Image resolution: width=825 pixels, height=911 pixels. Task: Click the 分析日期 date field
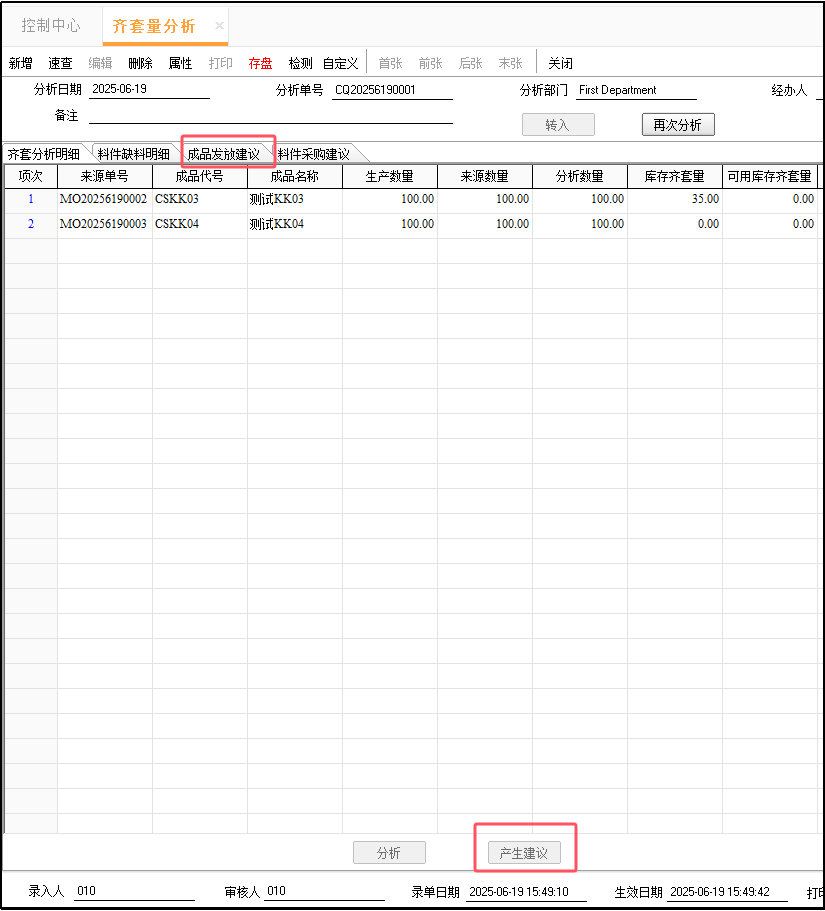point(149,90)
